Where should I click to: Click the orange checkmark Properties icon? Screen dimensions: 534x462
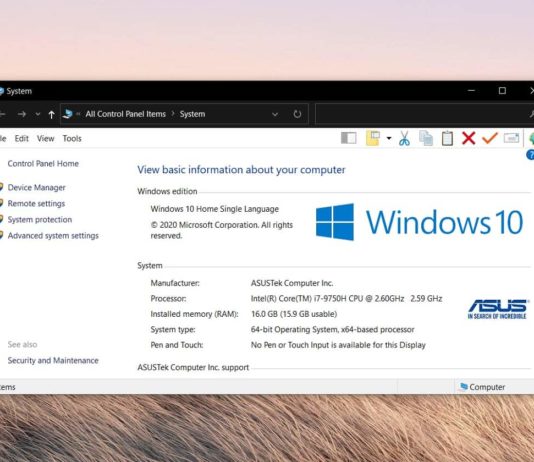point(490,138)
